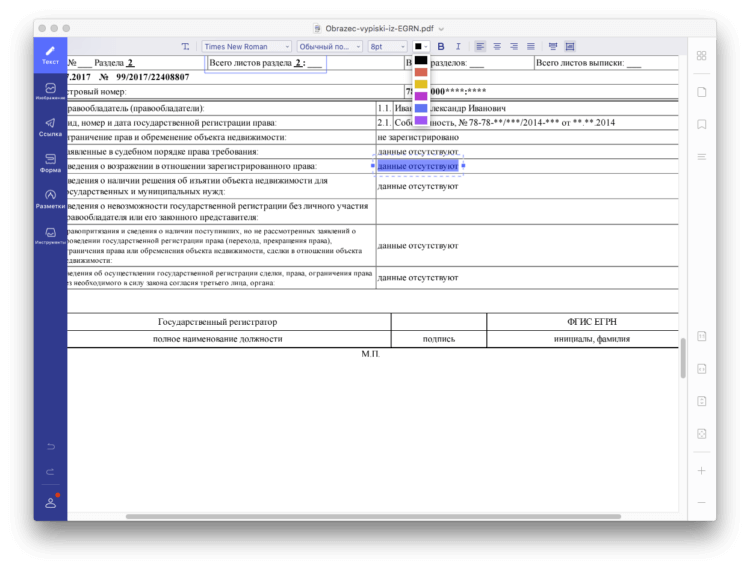Choose the magenta color swatch
The image size is (750, 569).
(421, 96)
